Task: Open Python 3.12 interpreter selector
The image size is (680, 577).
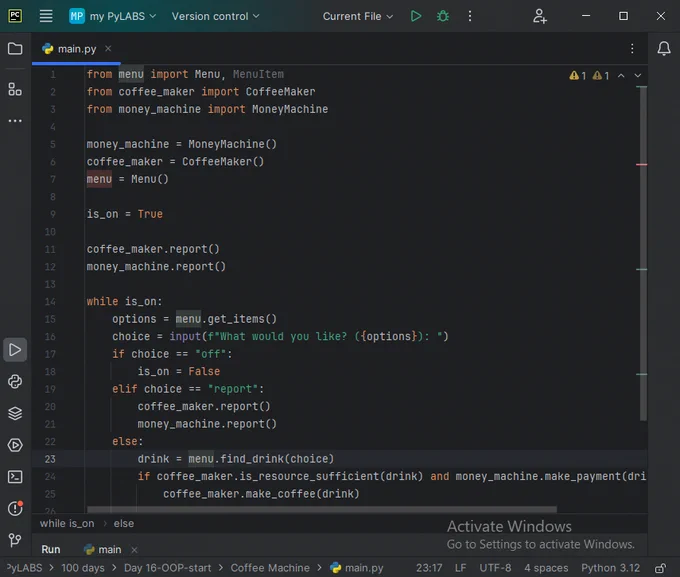Action: pos(610,568)
